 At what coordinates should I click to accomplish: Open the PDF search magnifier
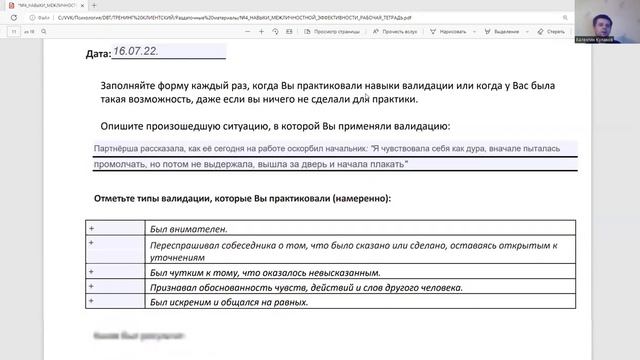(x=44, y=31)
